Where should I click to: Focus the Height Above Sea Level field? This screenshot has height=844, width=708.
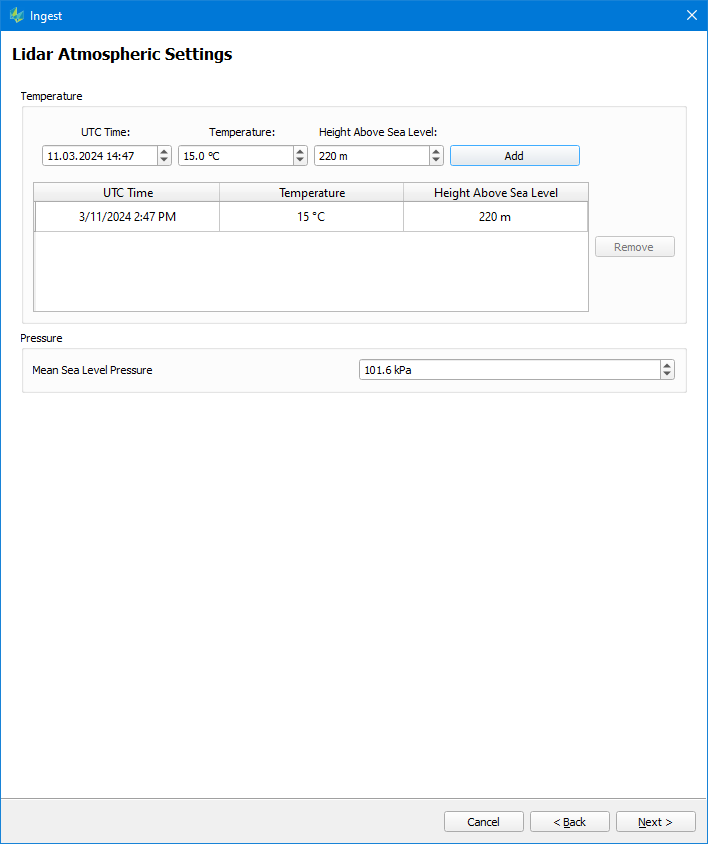click(x=370, y=156)
